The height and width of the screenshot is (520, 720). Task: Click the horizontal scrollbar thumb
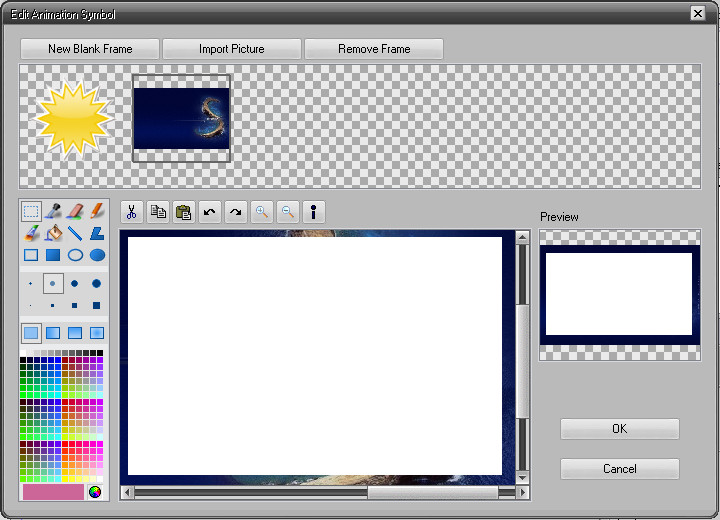click(x=433, y=493)
